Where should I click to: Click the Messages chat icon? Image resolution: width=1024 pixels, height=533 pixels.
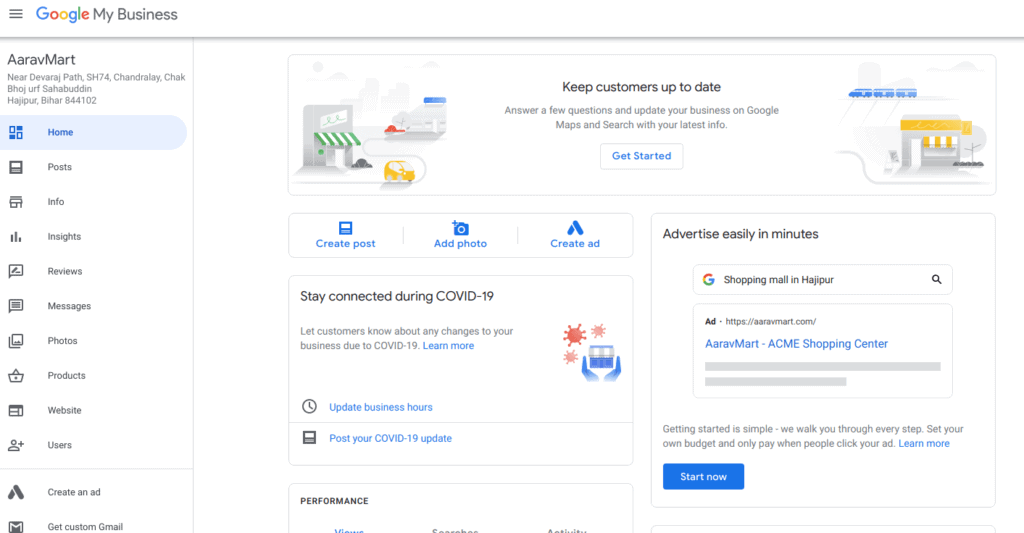(x=16, y=306)
